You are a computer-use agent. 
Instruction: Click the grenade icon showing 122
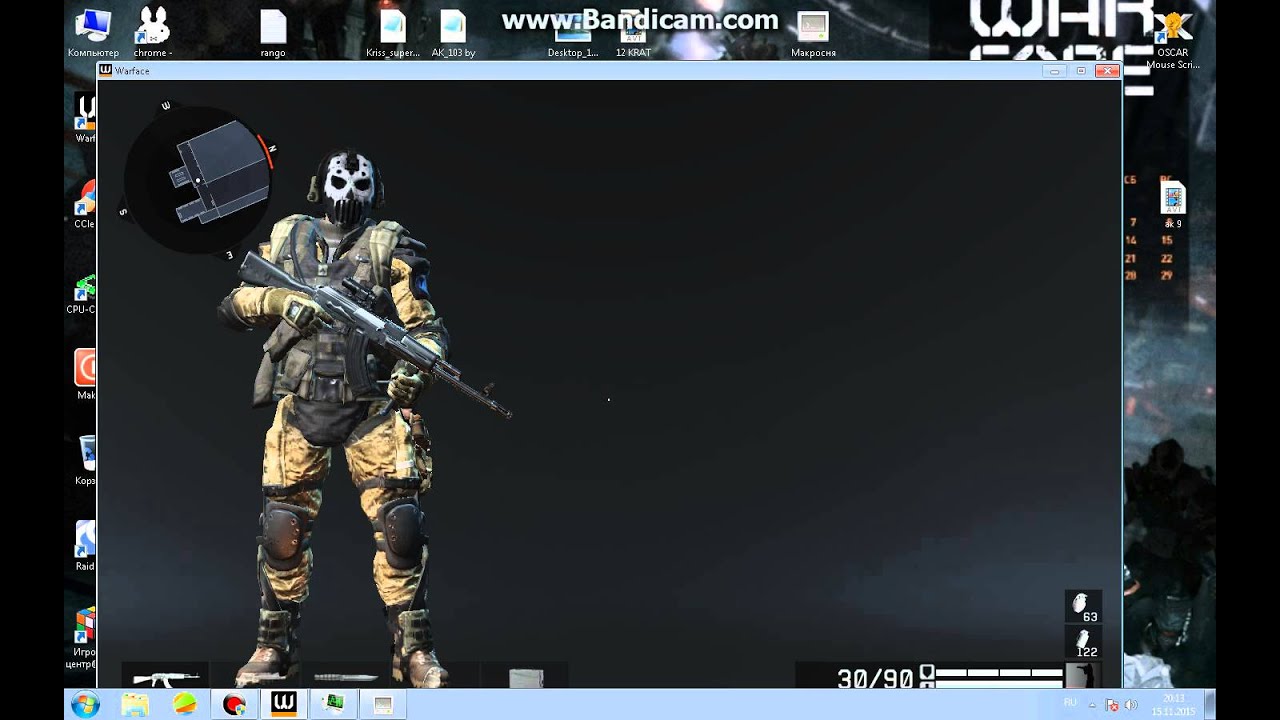(x=1083, y=641)
